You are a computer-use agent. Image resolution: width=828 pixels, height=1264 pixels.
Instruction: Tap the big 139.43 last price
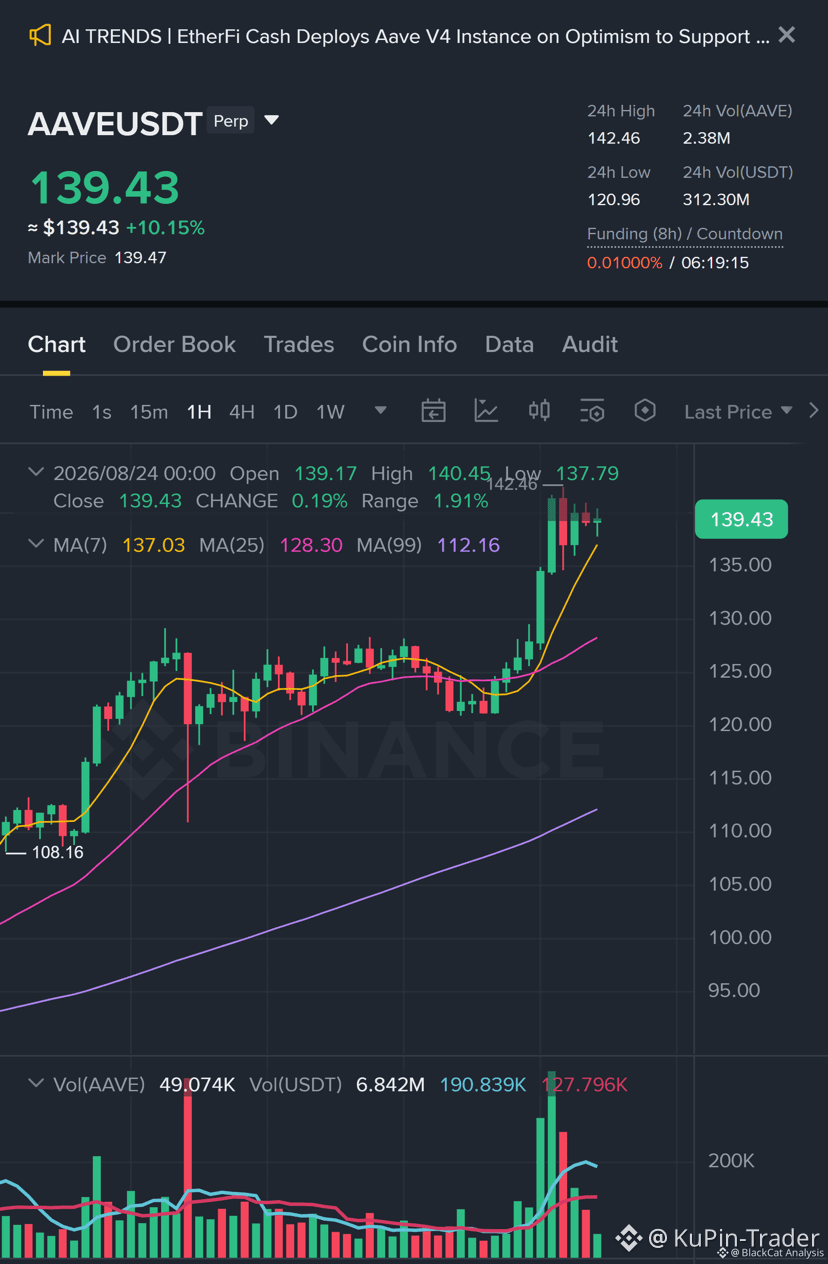(105, 188)
